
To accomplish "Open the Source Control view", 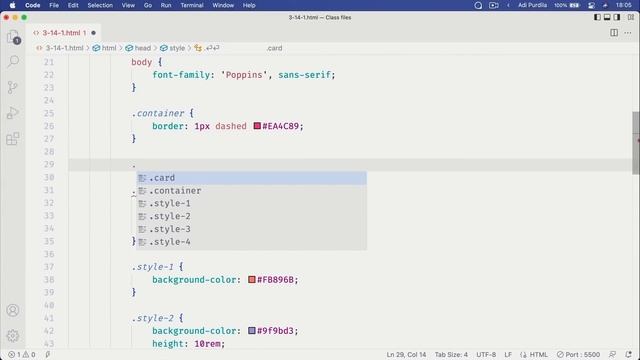I will [x=13, y=87].
